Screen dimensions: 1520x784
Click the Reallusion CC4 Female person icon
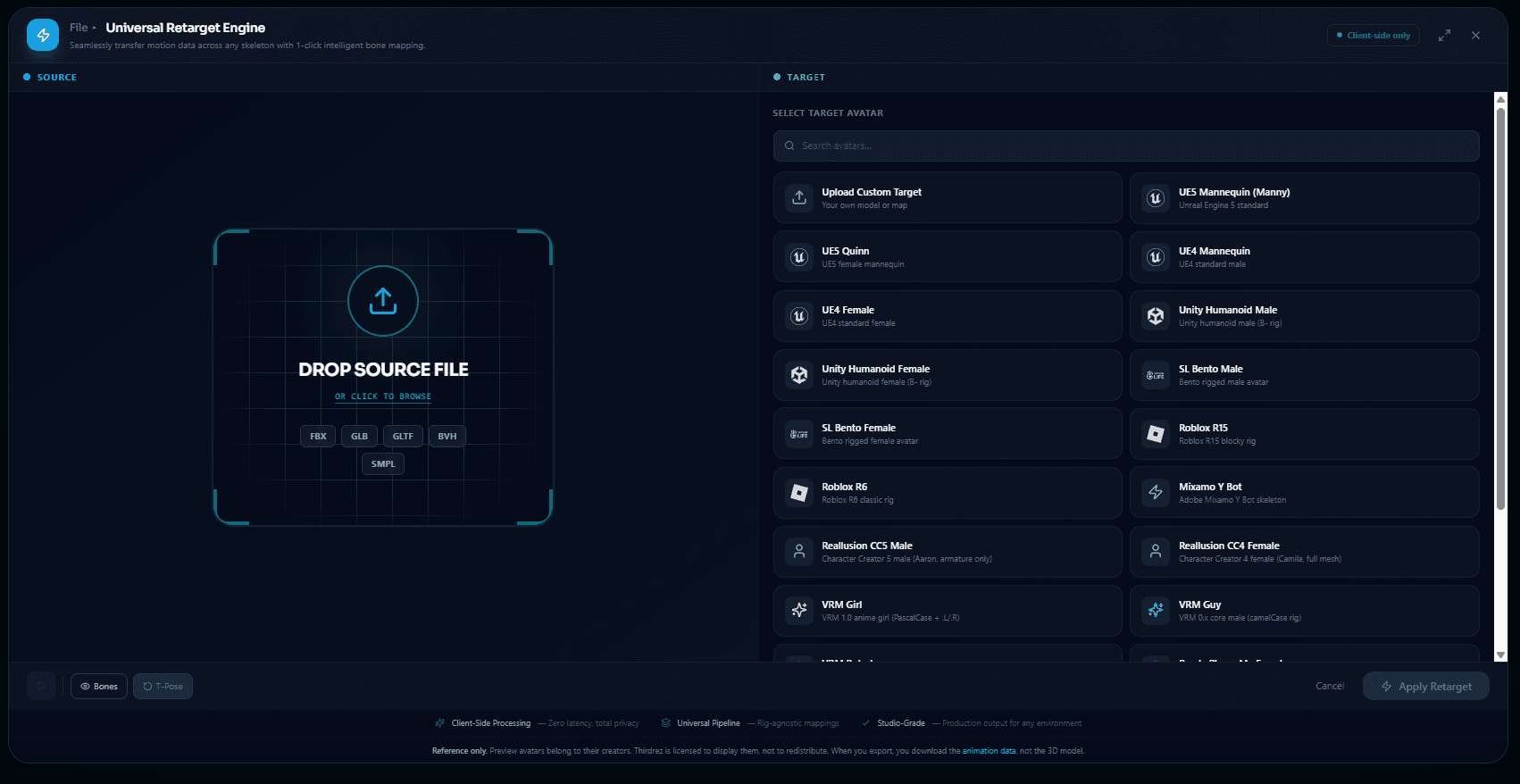click(1156, 551)
